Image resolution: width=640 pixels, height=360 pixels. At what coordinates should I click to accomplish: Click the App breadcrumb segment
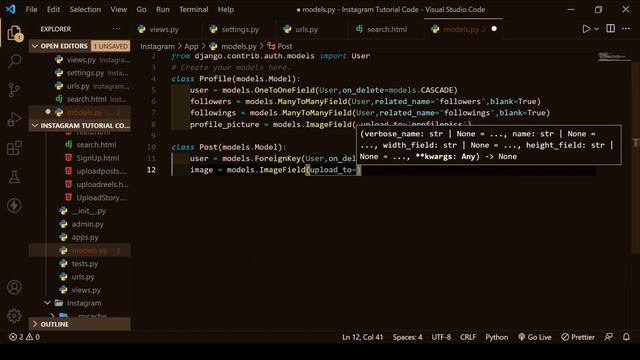191,47
